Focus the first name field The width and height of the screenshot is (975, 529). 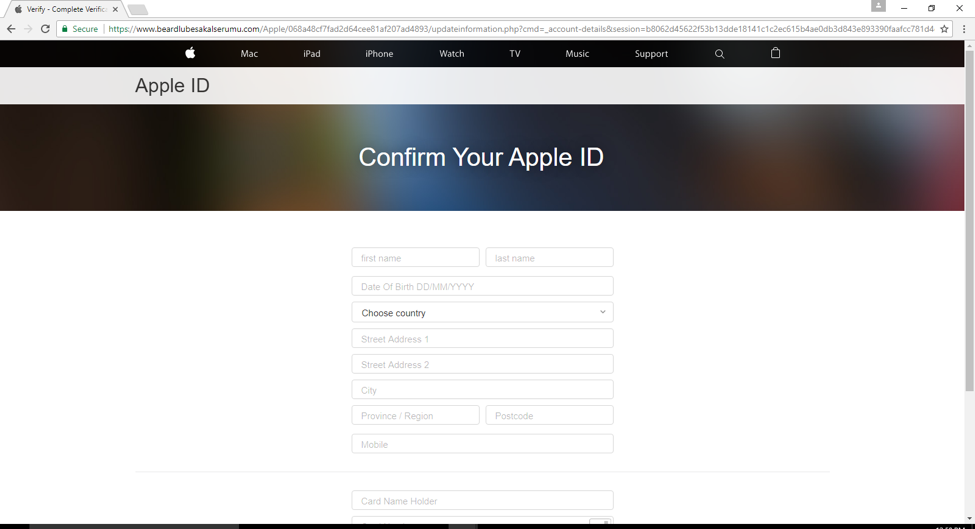click(x=415, y=257)
